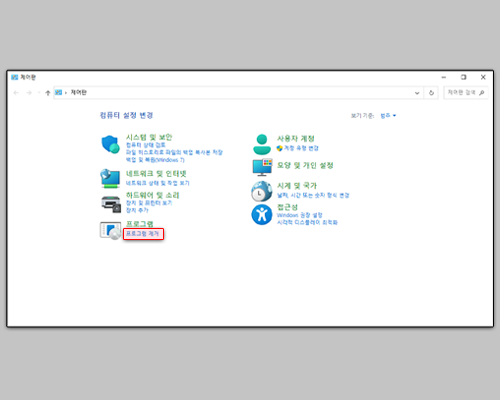Open 네트워크 및 인터넷 category

pyautogui.click(x=156, y=174)
